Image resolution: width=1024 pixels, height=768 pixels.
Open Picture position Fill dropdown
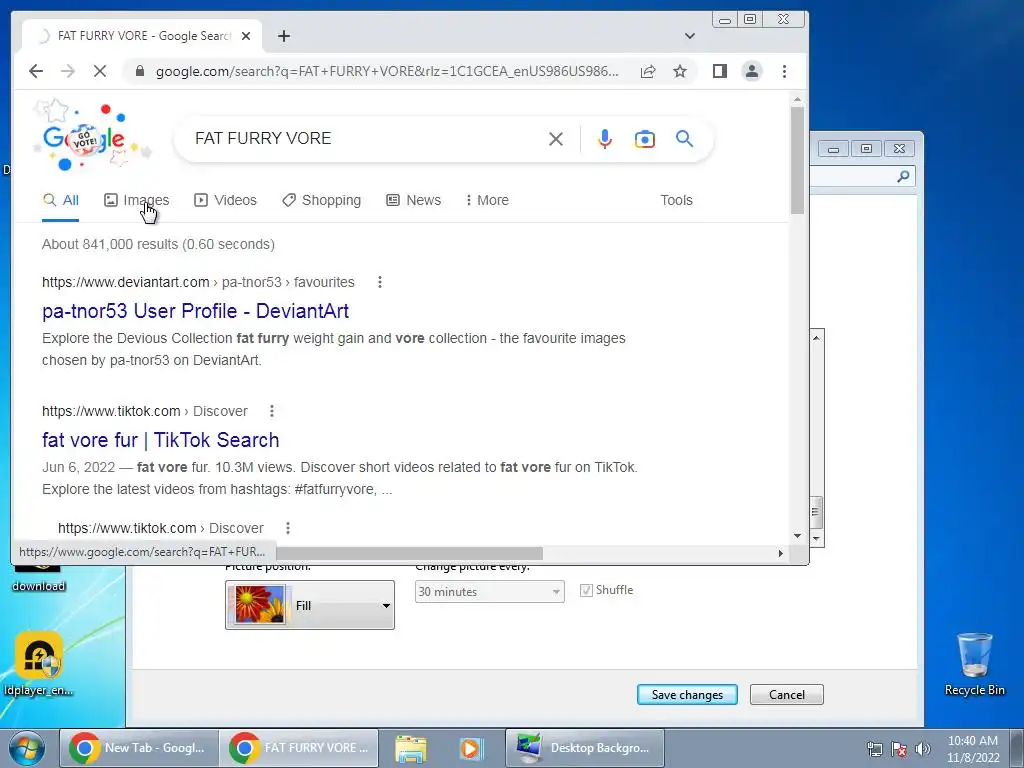[x=310, y=605]
